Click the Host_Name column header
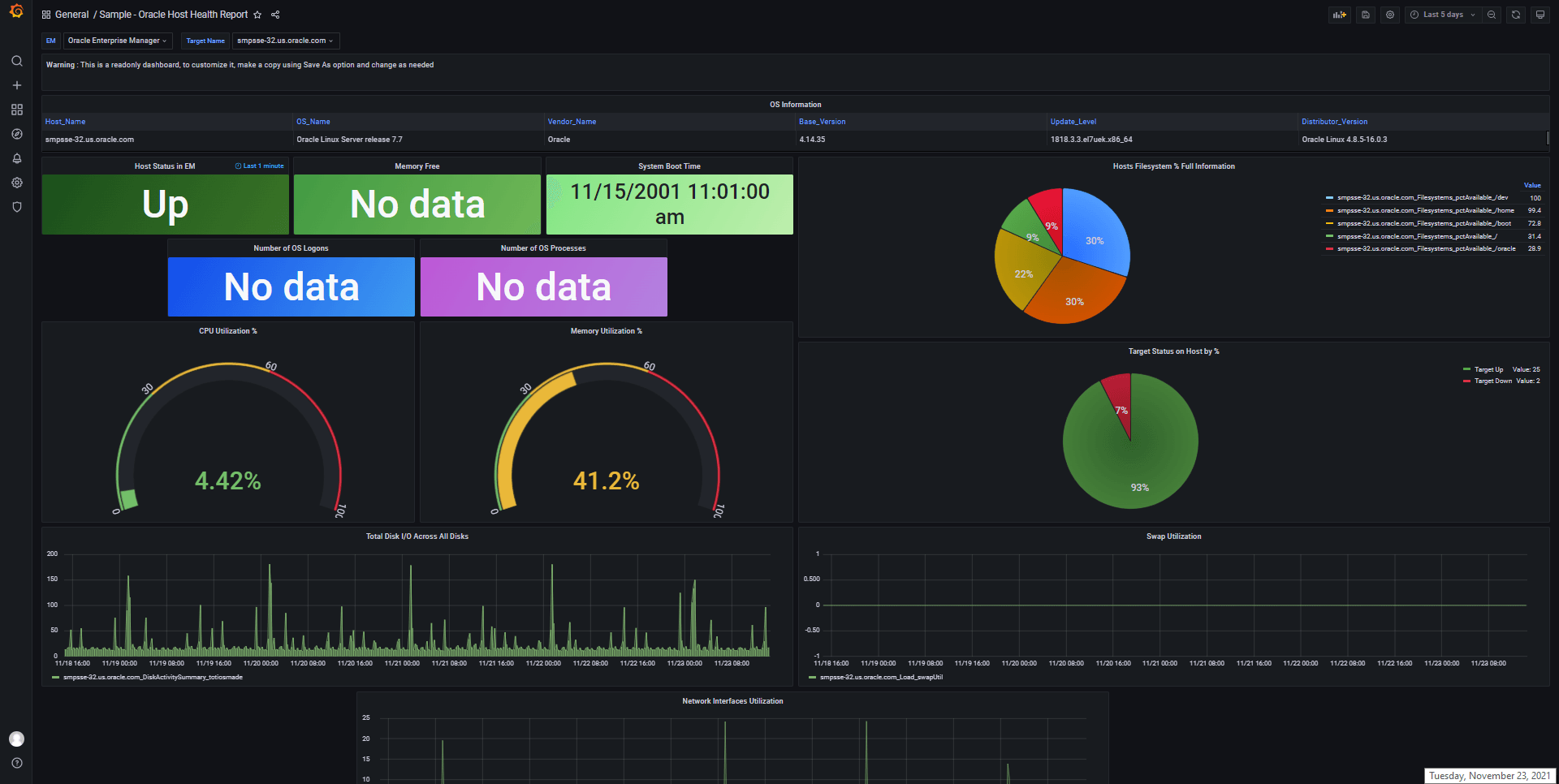The height and width of the screenshot is (784, 1559). click(65, 121)
